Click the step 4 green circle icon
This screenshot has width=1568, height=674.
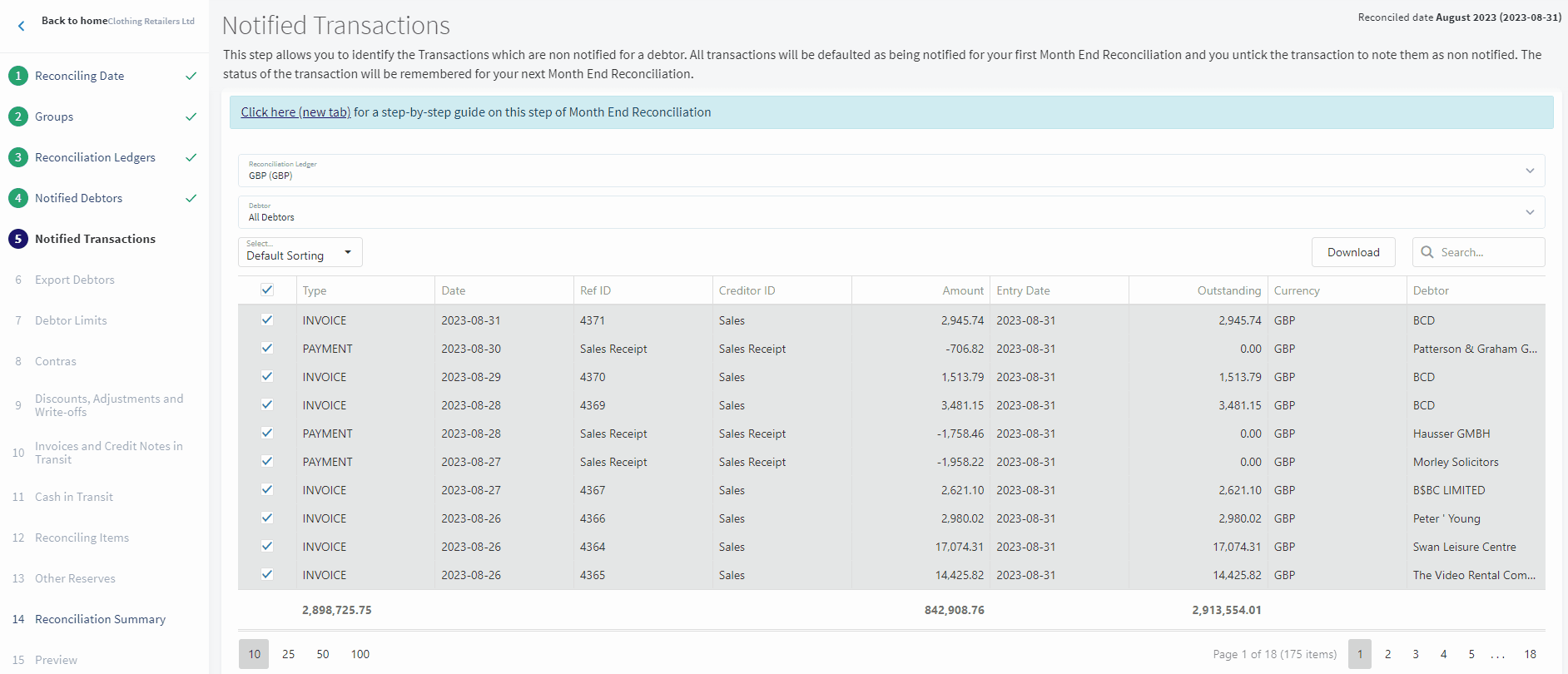(18, 198)
